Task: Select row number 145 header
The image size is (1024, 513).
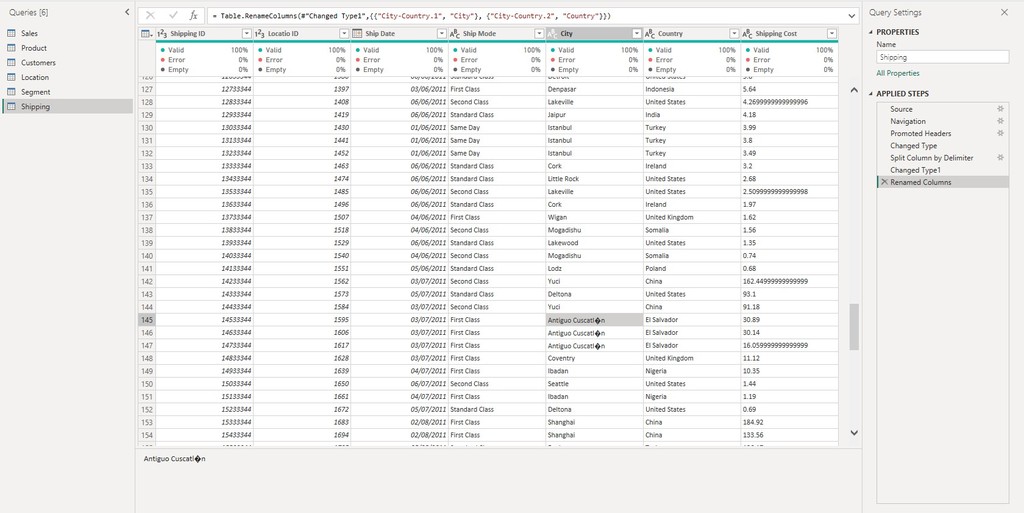Action: pyautogui.click(x=147, y=320)
